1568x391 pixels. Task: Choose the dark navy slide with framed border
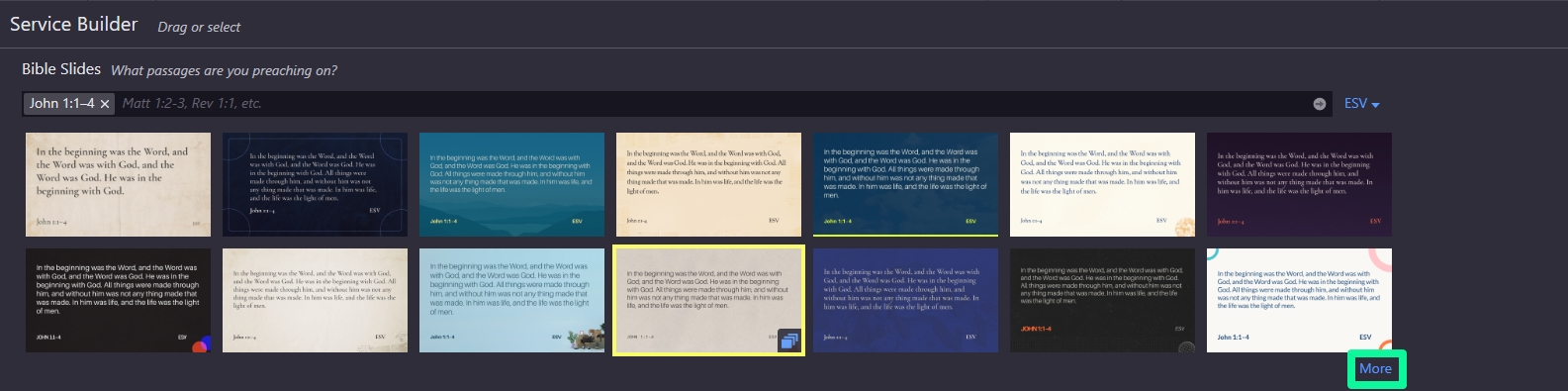[315, 185]
